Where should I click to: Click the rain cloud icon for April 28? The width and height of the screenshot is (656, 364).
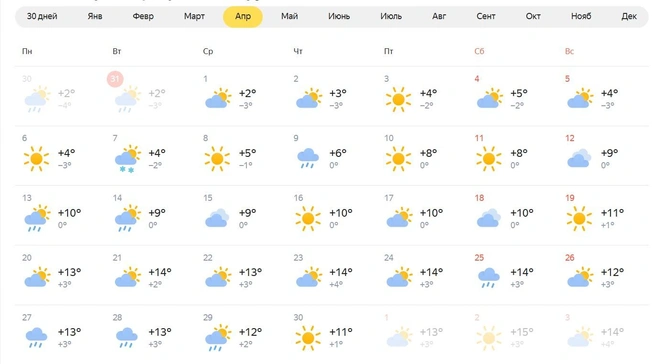[x=127, y=338]
